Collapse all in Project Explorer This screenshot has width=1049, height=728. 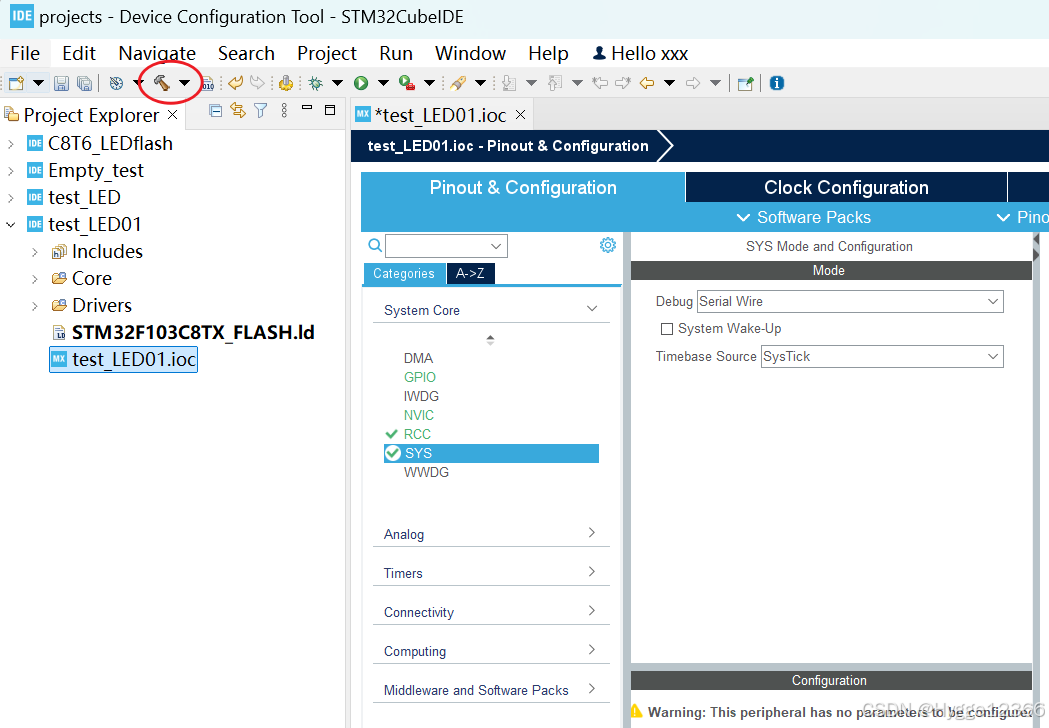pos(215,111)
